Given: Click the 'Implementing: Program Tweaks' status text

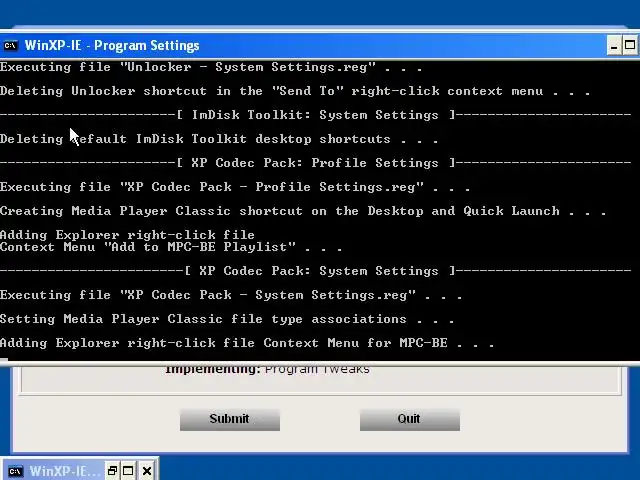Looking at the screenshot, I should [267, 369].
